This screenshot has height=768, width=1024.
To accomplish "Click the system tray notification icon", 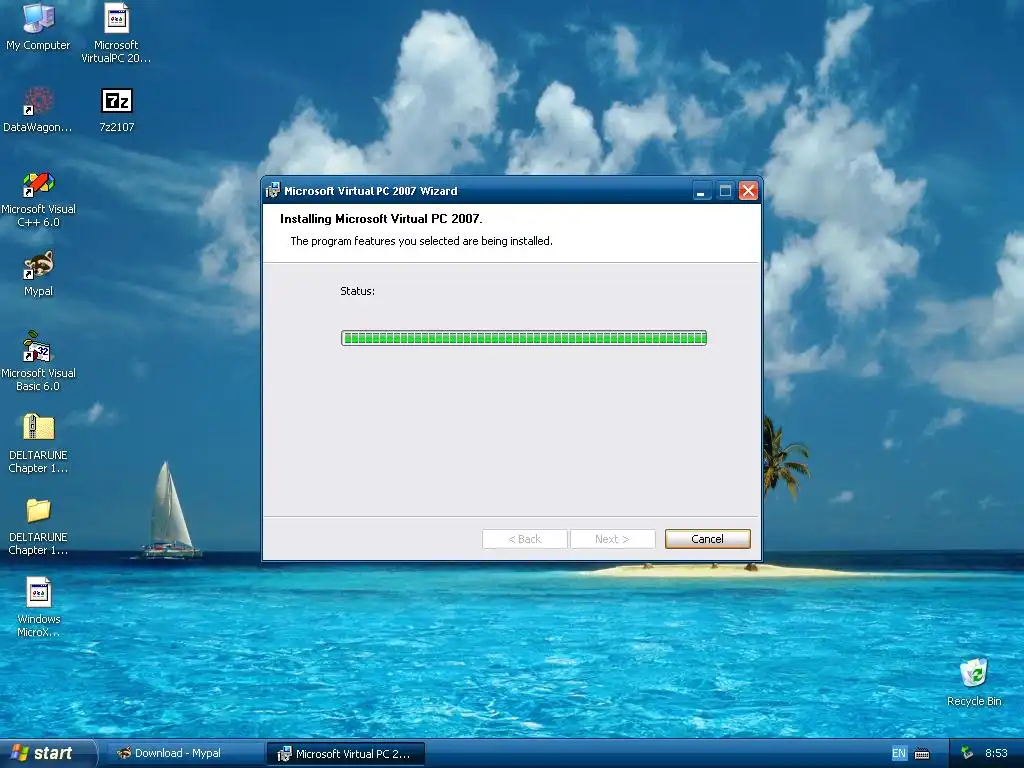I will 967,753.
